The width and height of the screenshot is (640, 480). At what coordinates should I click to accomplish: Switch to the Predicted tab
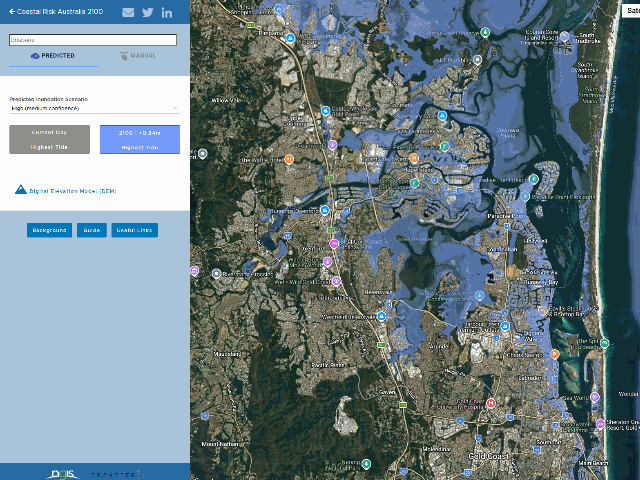tap(53, 56)
